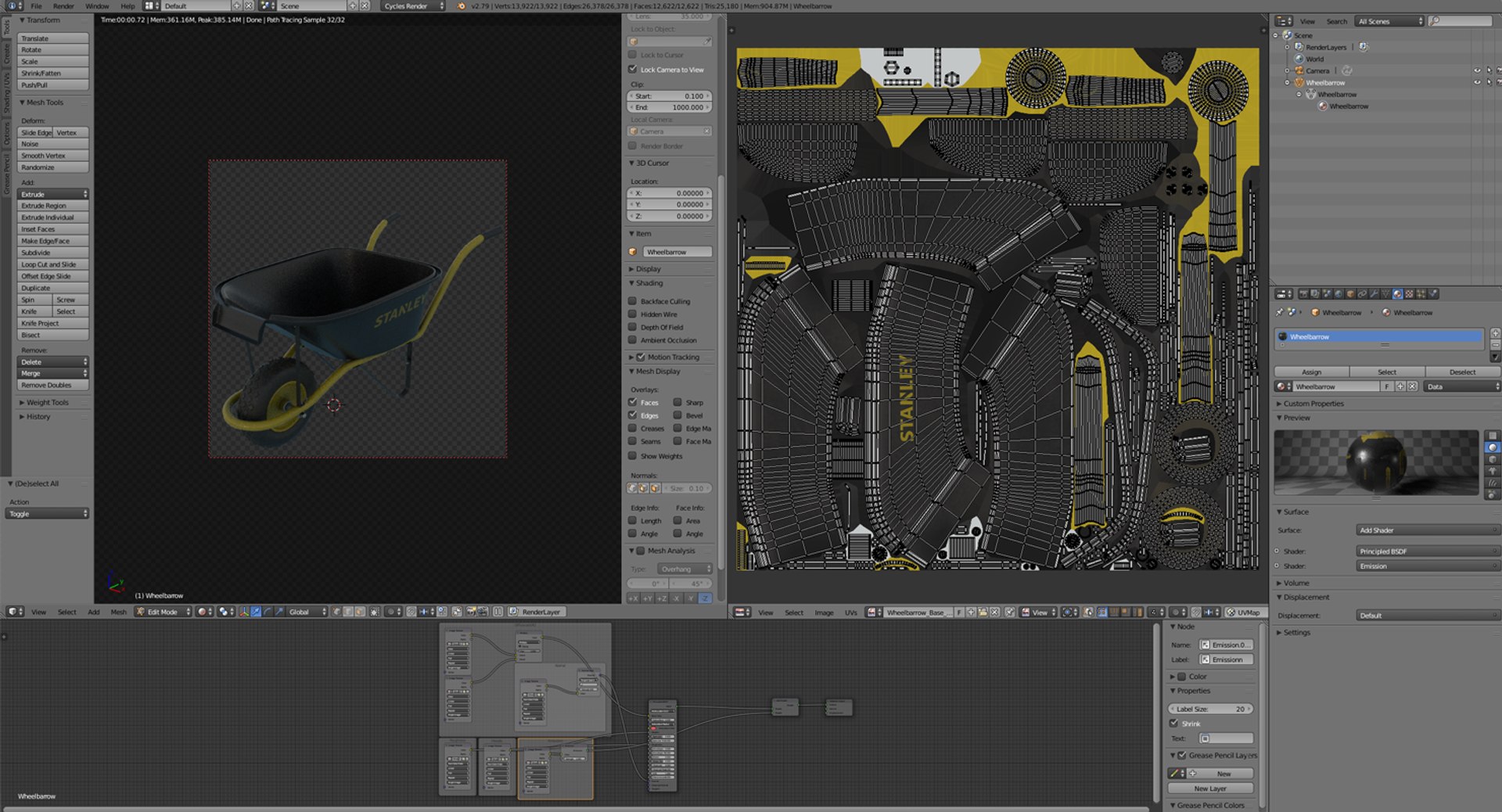This screenshot has height=812, width=1502.
Task: Open the Extrude dropdown in Mesh Tools
Action: click(52, 194)
